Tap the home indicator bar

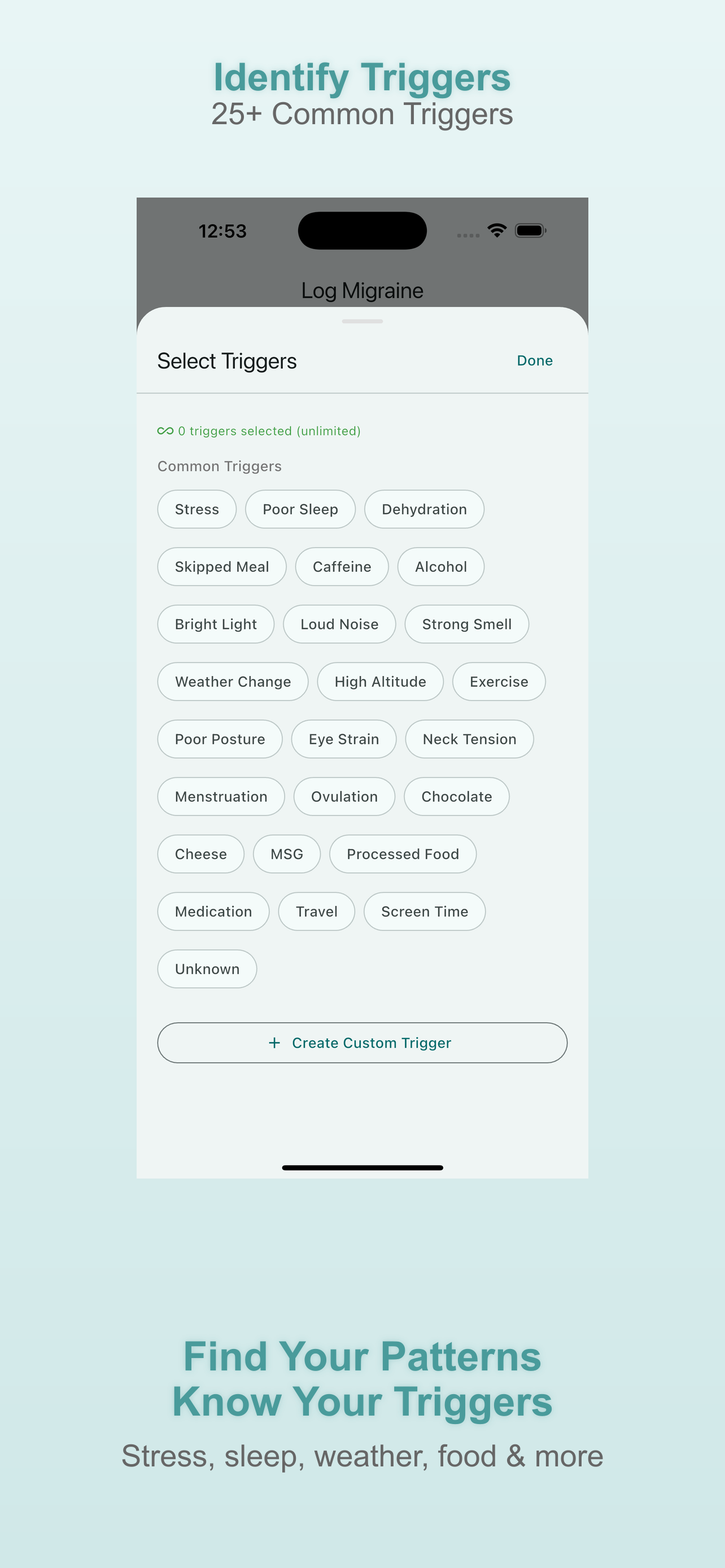[362, 1167]
